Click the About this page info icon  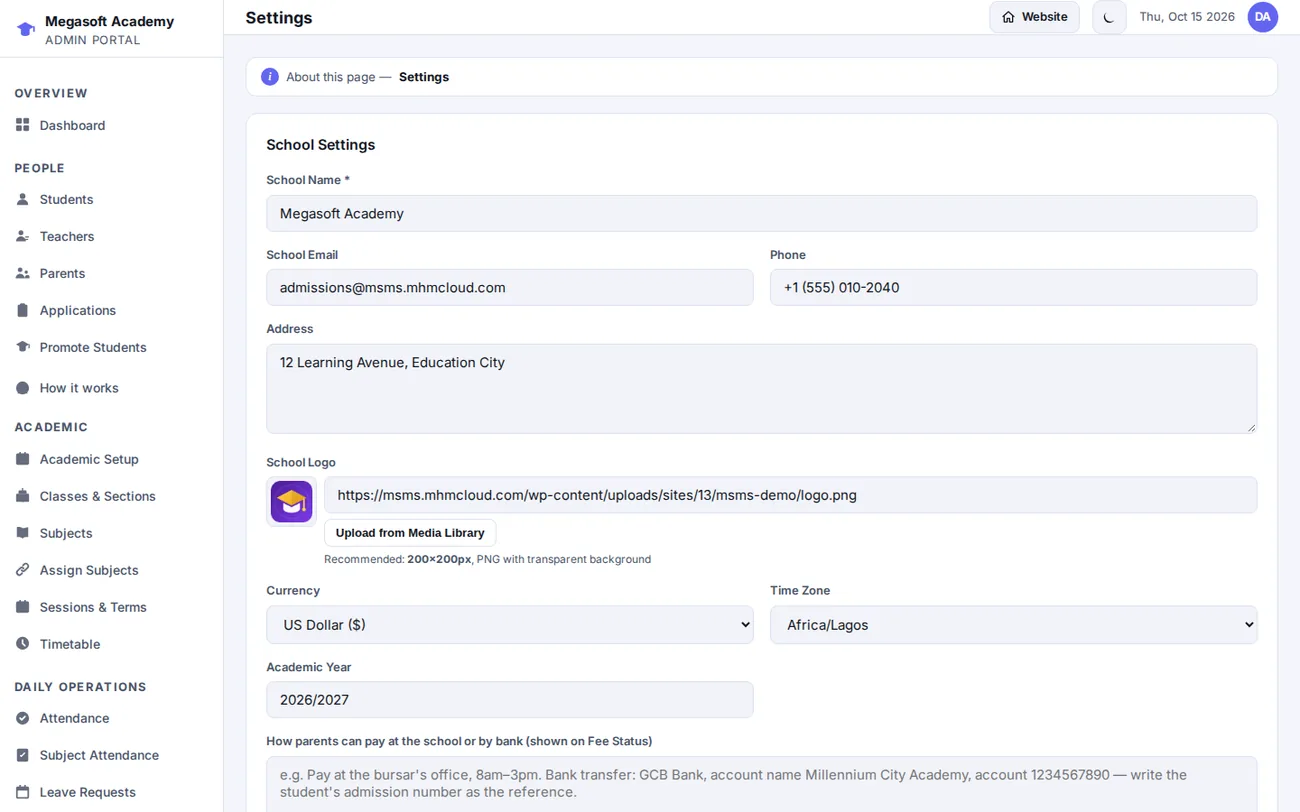point(270,77)
